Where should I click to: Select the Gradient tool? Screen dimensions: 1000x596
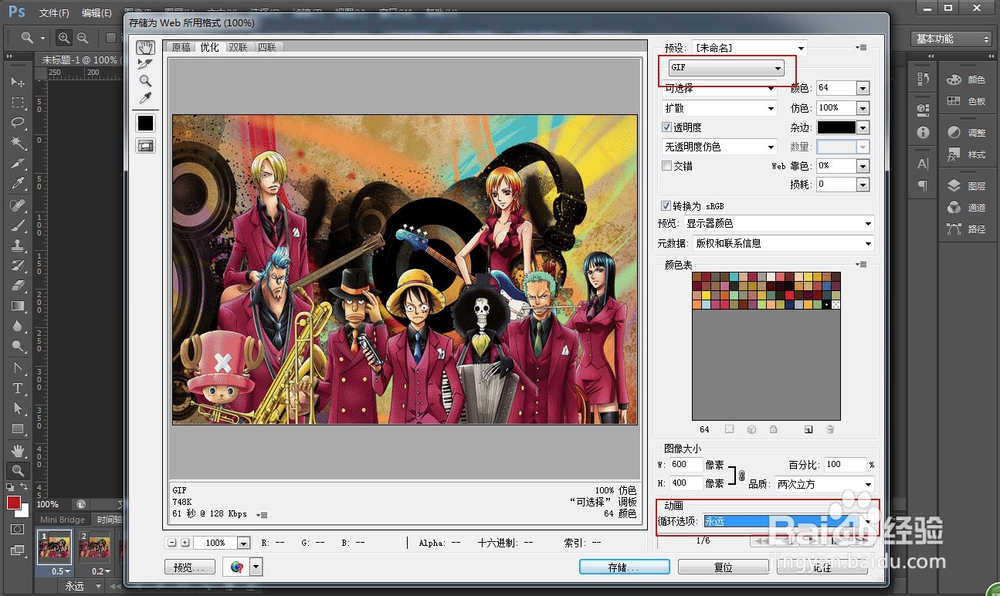(x=18, y=306)
